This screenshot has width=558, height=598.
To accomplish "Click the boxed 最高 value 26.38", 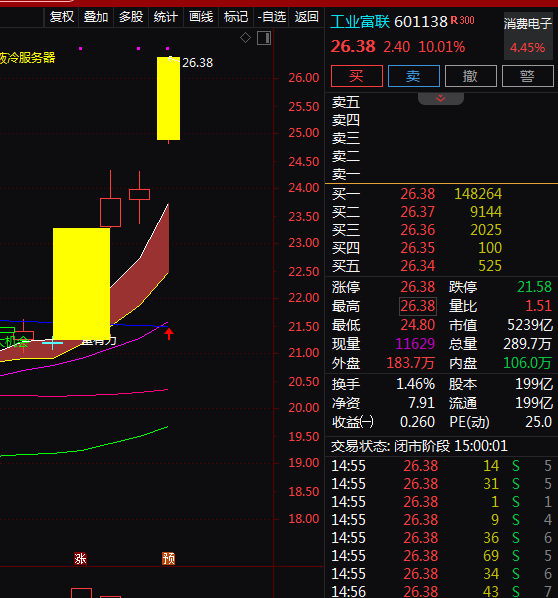I will pos(418,306).
